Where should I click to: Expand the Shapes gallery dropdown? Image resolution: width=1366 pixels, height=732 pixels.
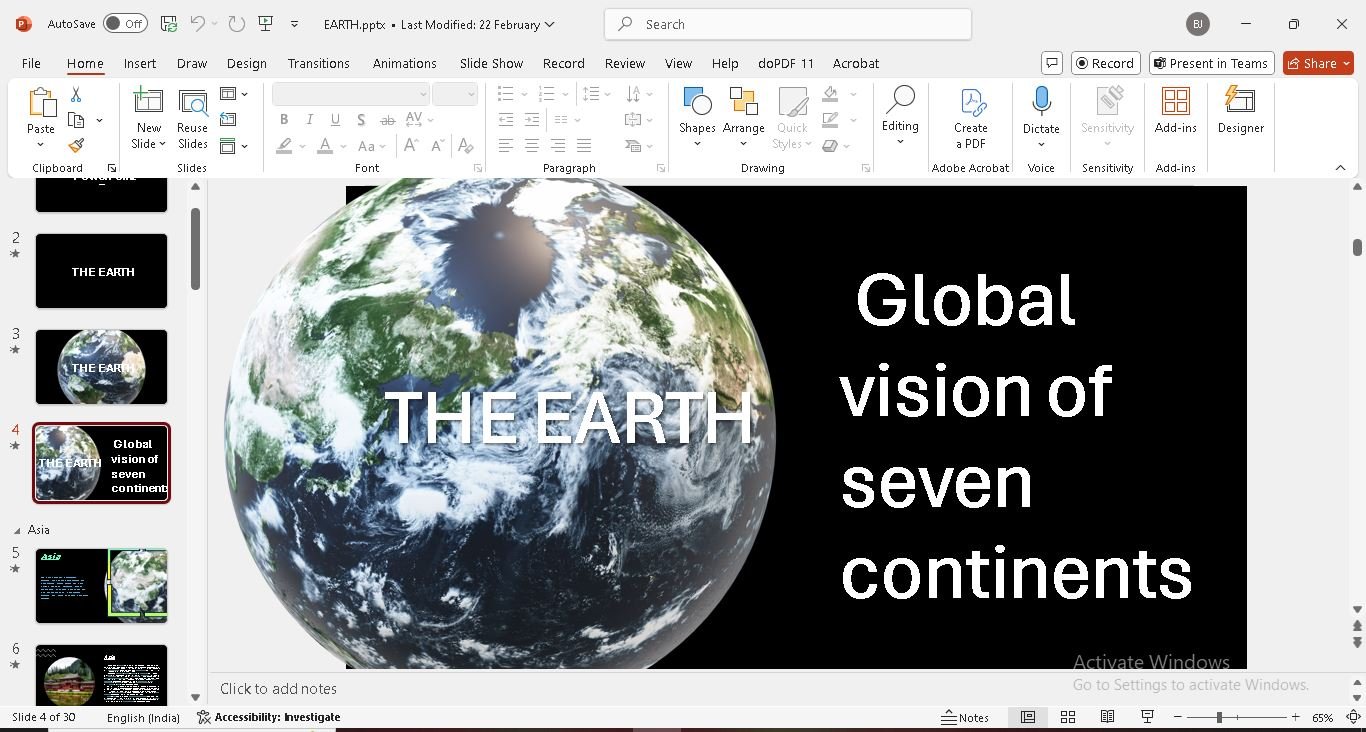point(697,143)
